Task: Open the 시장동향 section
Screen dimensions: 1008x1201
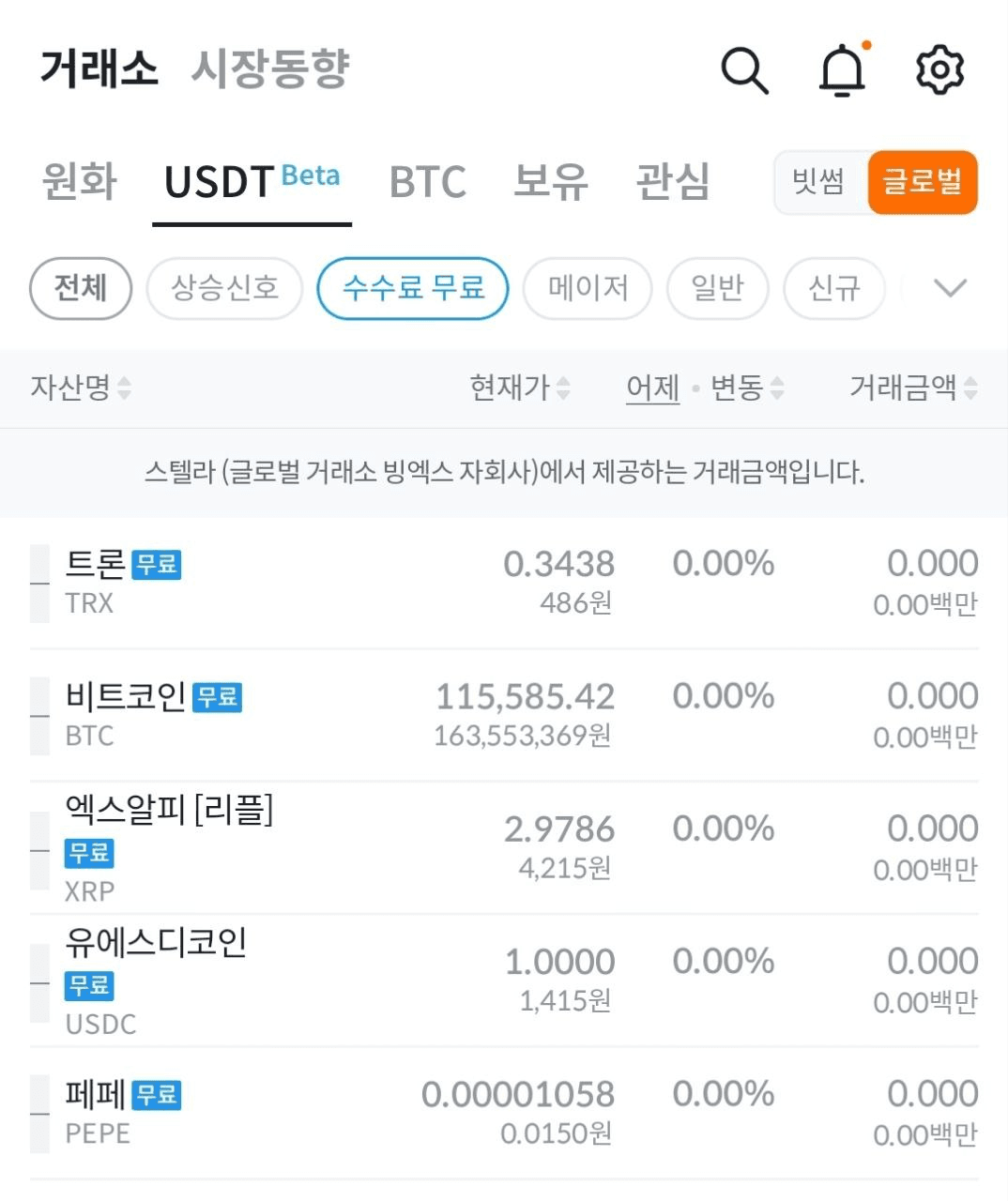Action: (270, 69)
